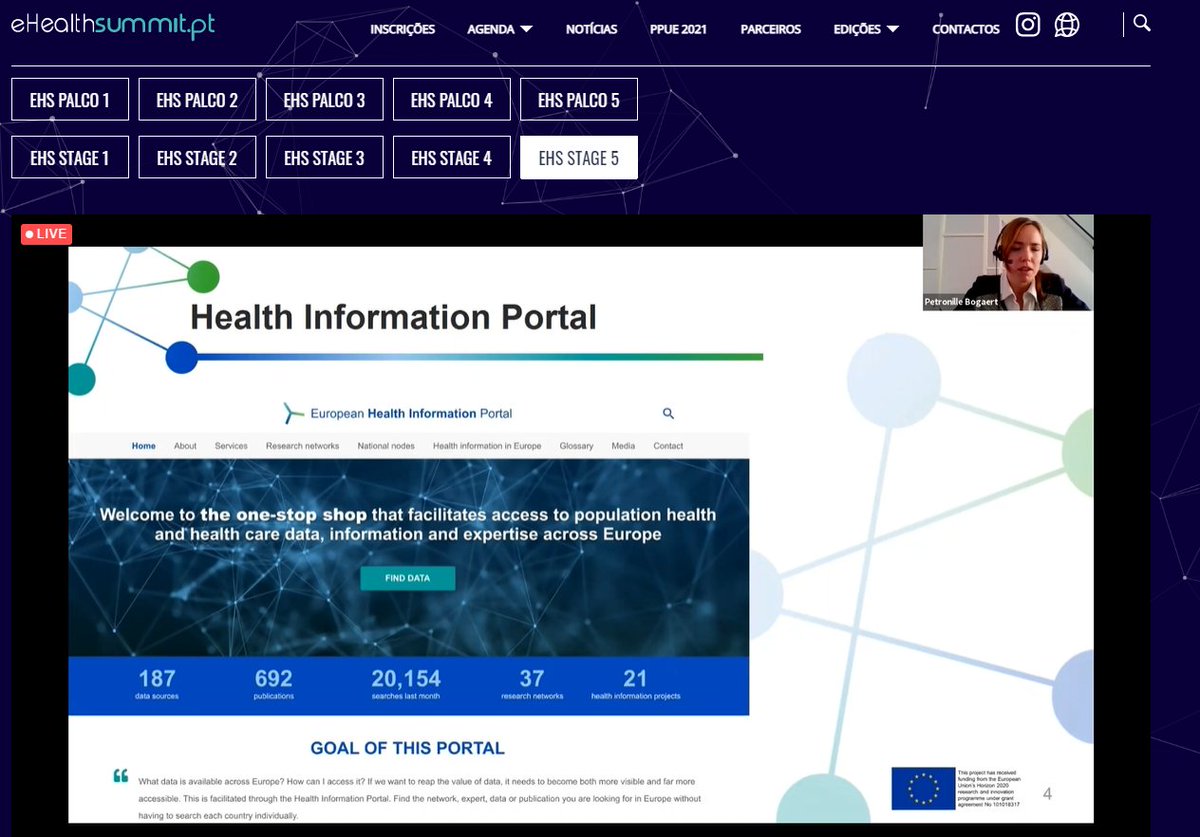Click the GOAL OF THIS PORTAL heading
1200x837 pixels.
407,748
